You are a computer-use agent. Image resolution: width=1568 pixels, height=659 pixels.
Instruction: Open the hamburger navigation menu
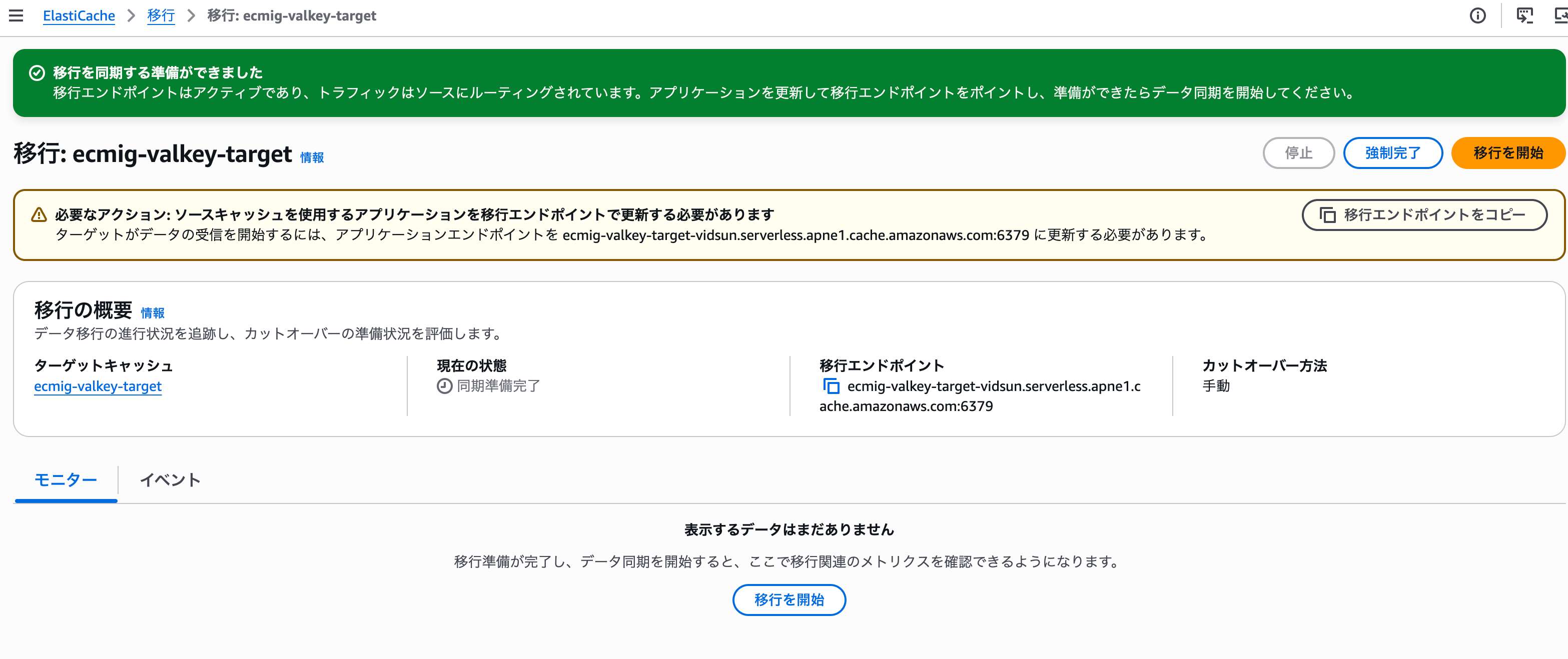click(x=17, y=15)
